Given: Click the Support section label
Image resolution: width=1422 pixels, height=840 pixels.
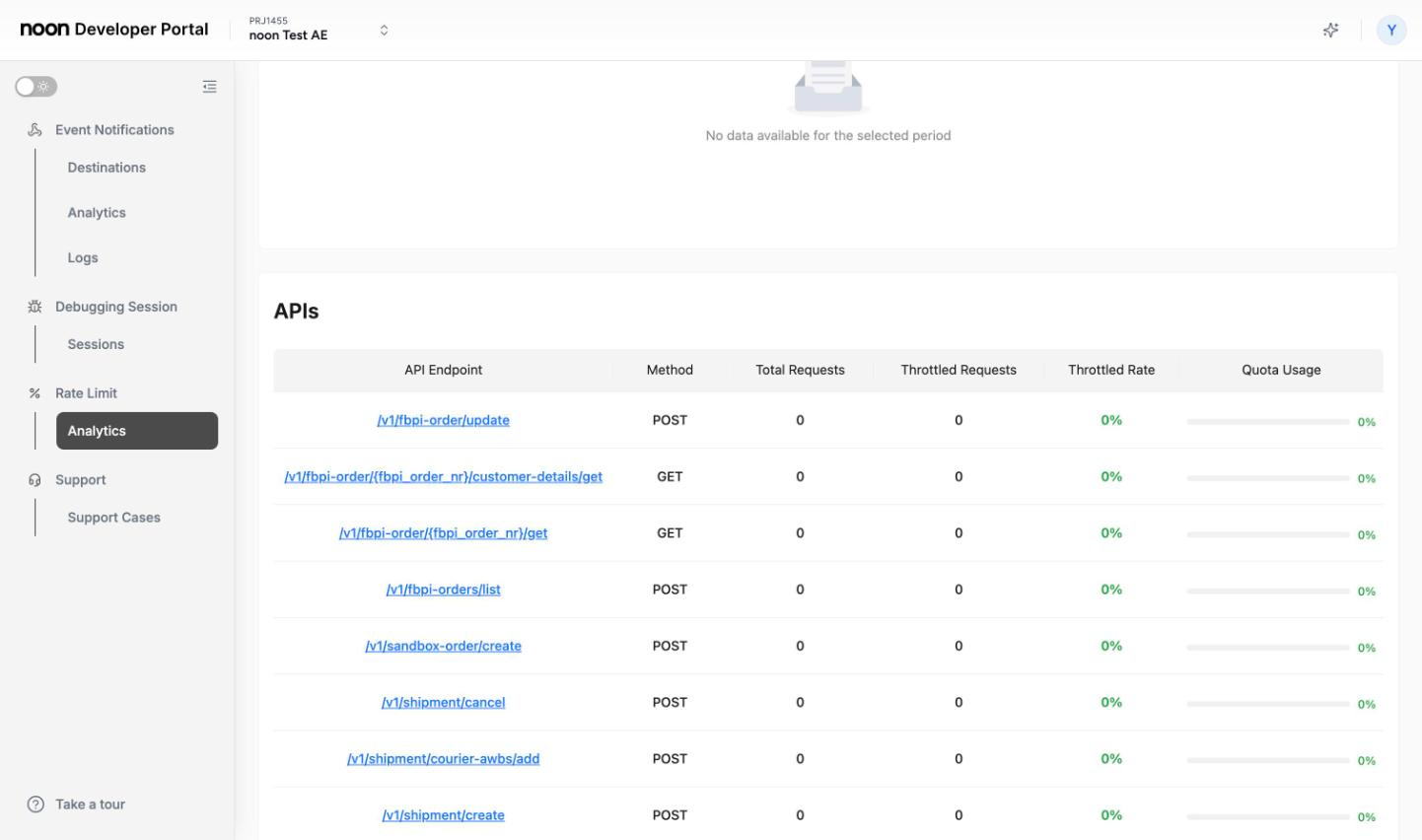Looking at the screenshot, I should tap(80, 480).
